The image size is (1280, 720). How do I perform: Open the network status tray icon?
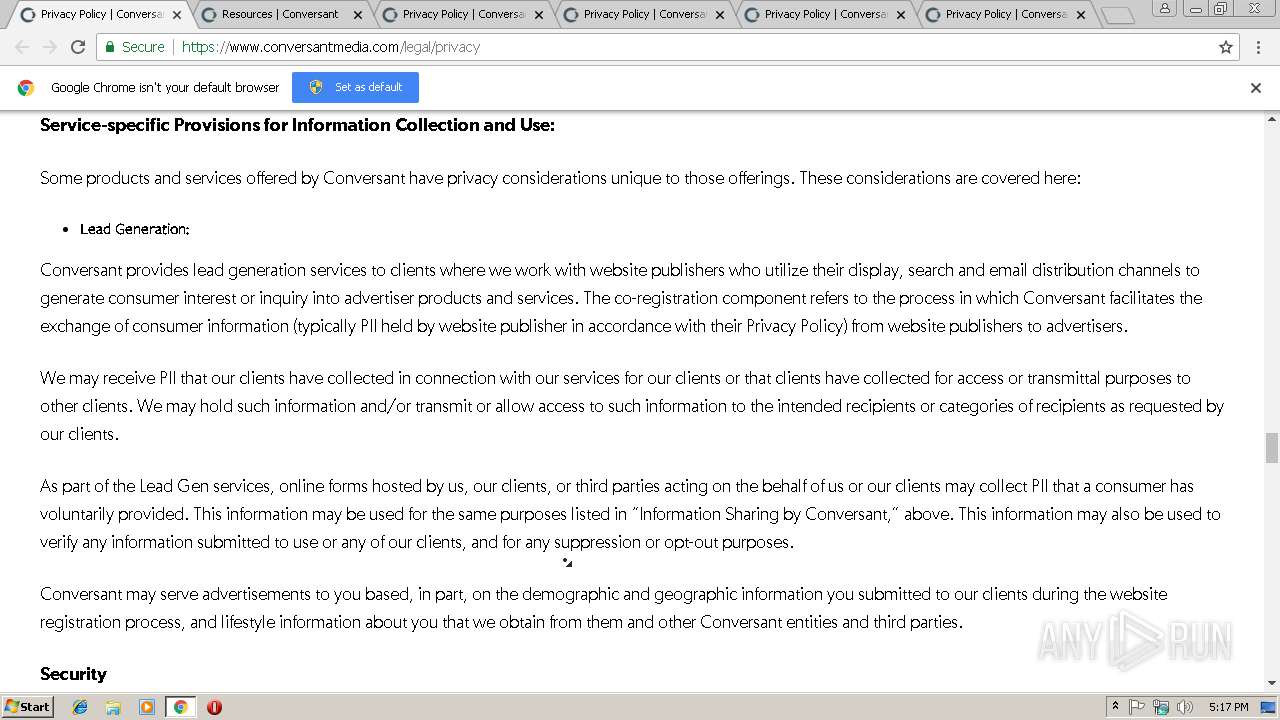(x=1161, y=707)
